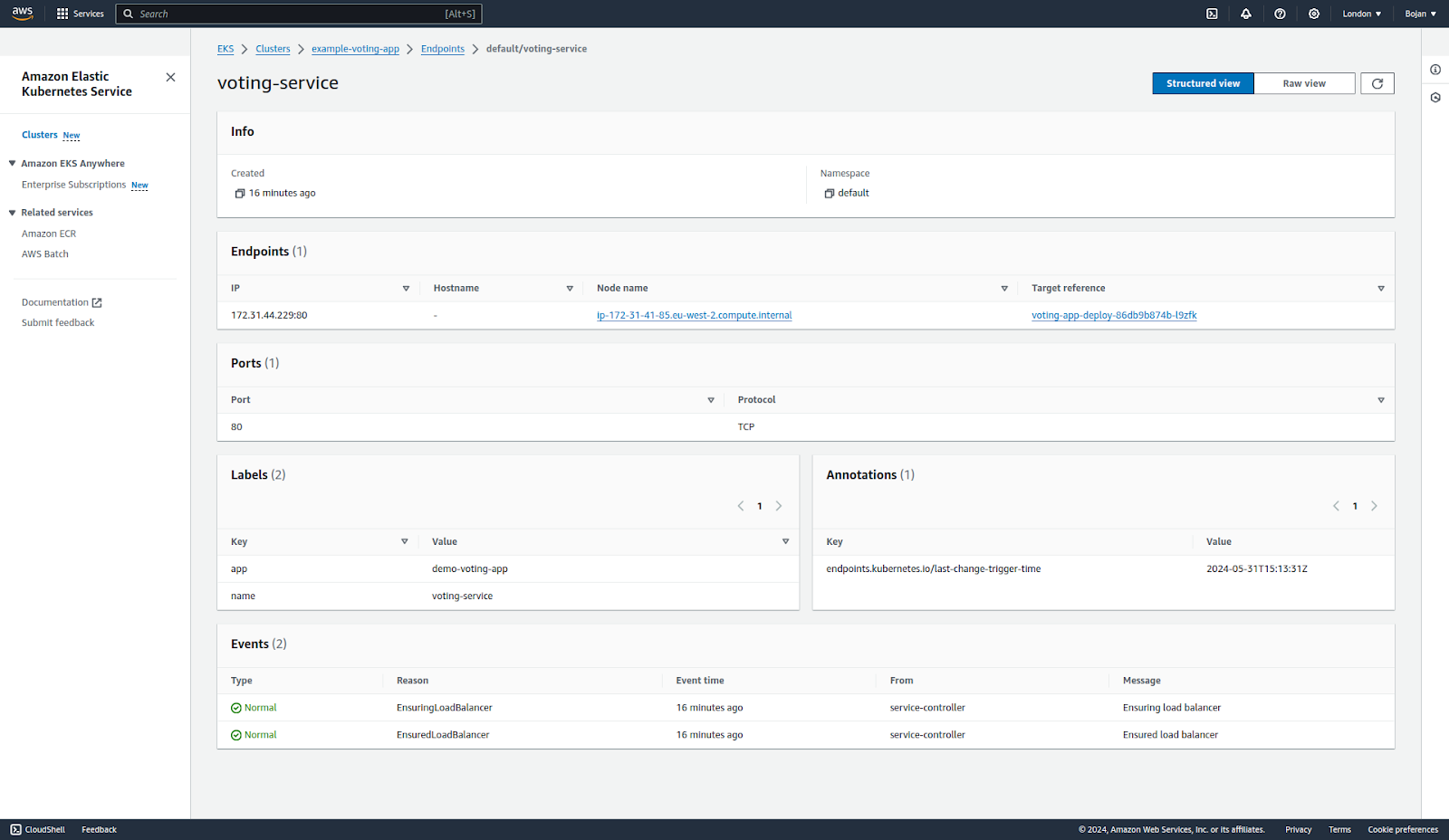1449x840 pixels.
Task: Select the TCP protocol cell
Action: [746, 427]
